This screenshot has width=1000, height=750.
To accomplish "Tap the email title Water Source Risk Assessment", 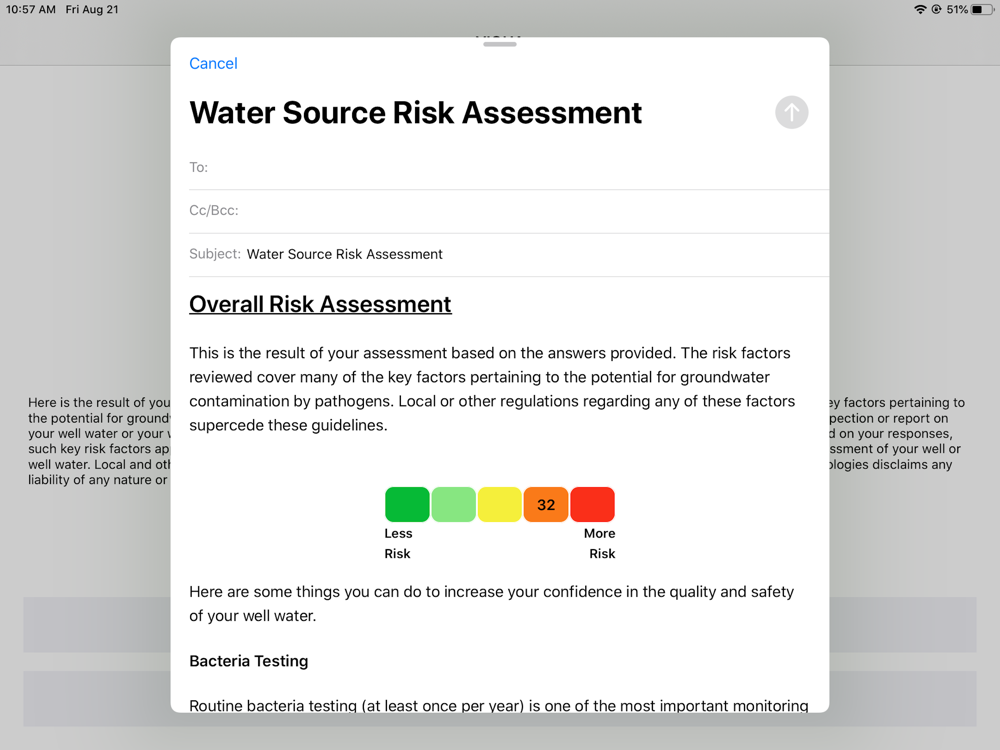I will [416, 113].
